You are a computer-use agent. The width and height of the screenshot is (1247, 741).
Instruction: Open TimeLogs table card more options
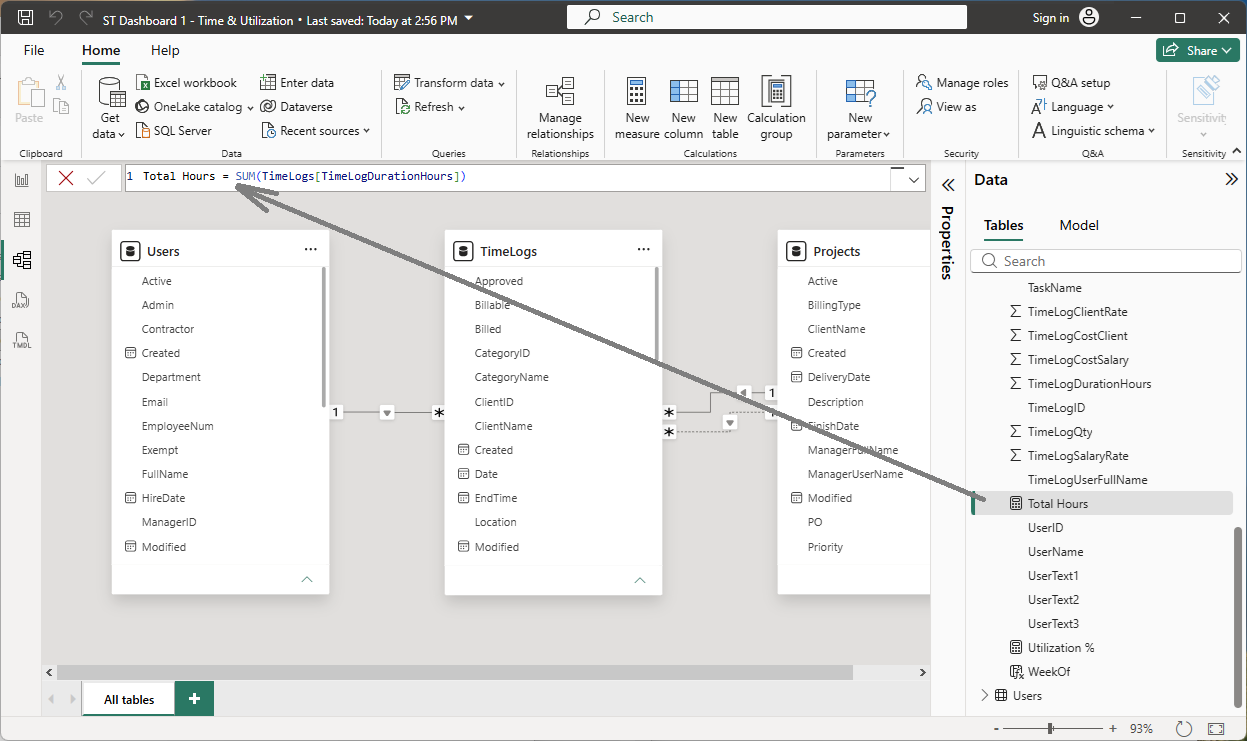point(644,250)
